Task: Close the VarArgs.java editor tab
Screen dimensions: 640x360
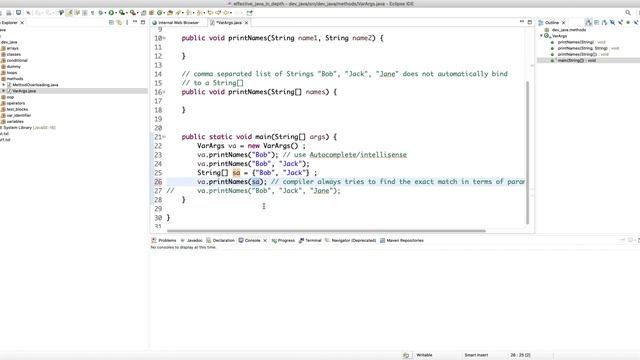Action: click(x=246, y=22)
